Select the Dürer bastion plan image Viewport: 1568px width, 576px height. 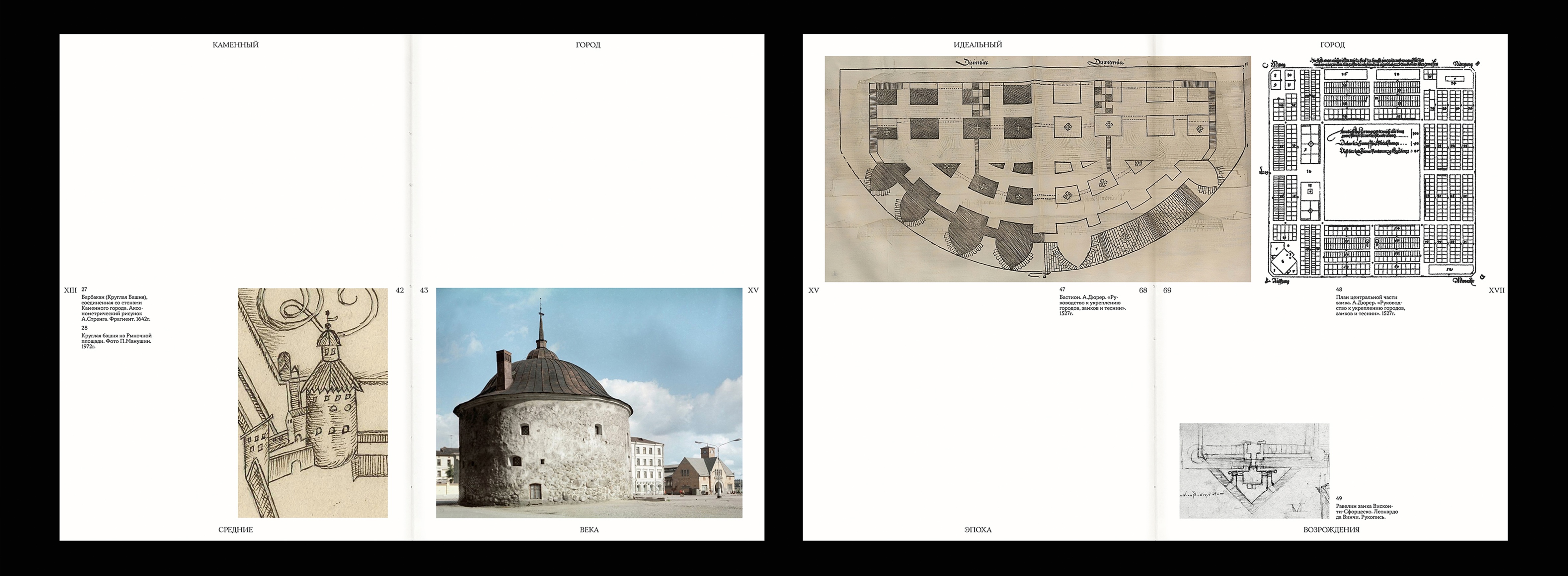pos(1037,169)
